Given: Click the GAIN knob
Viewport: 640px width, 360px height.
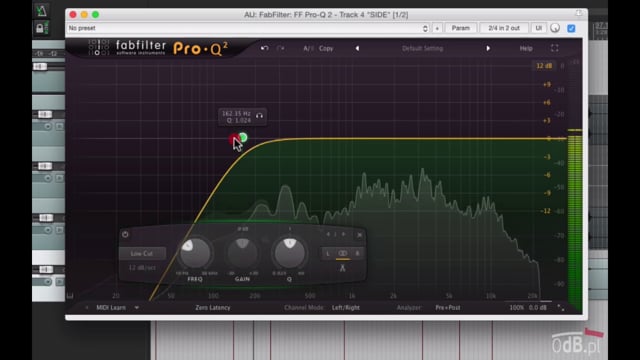Looking at the screenshot, I should point(242,253).
